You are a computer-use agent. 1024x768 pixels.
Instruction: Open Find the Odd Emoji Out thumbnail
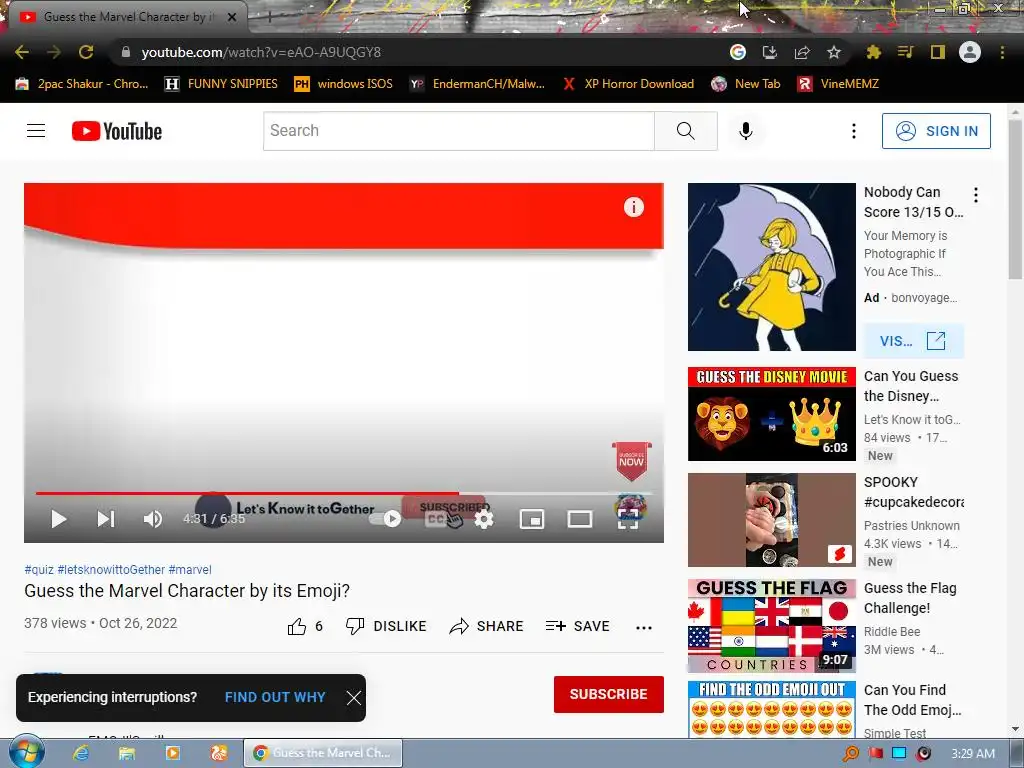coord(771,710)
